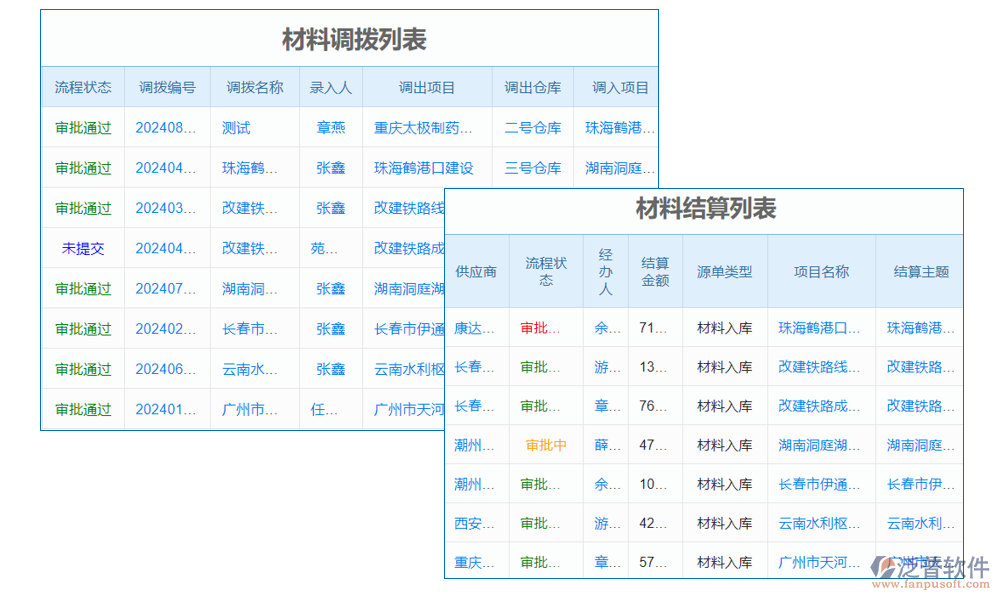The image size is (1000, 600).
Task: Click the 审批中 status in settlement list
Action: [545, 444]
